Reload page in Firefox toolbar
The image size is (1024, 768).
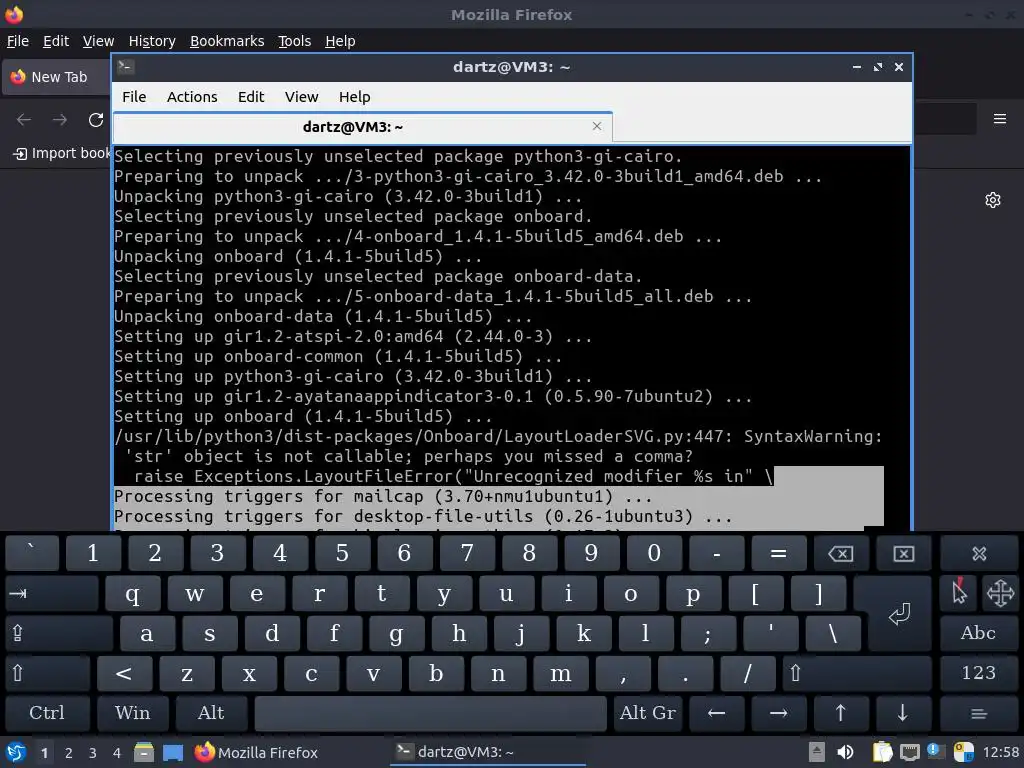pos(96,120)
